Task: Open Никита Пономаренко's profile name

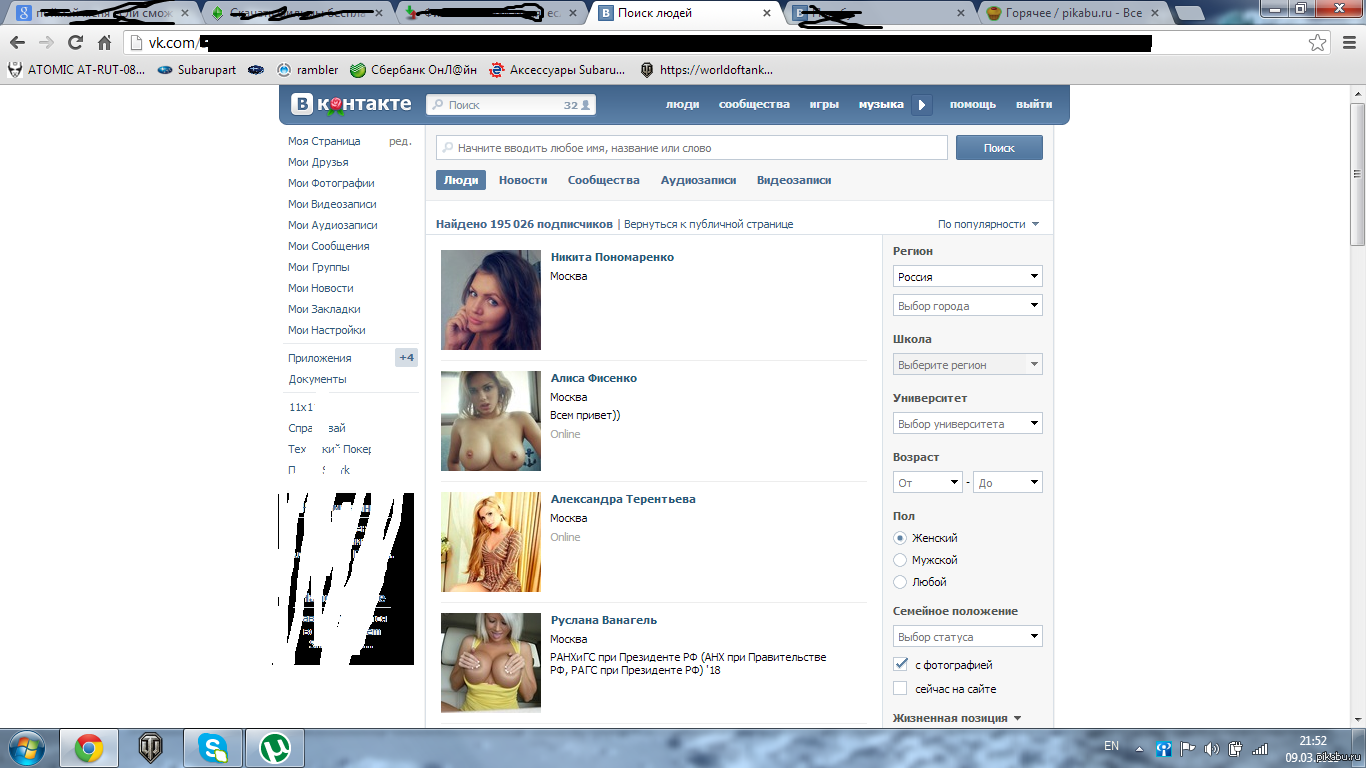Action: pyautogui.click(x=612, y=257)
